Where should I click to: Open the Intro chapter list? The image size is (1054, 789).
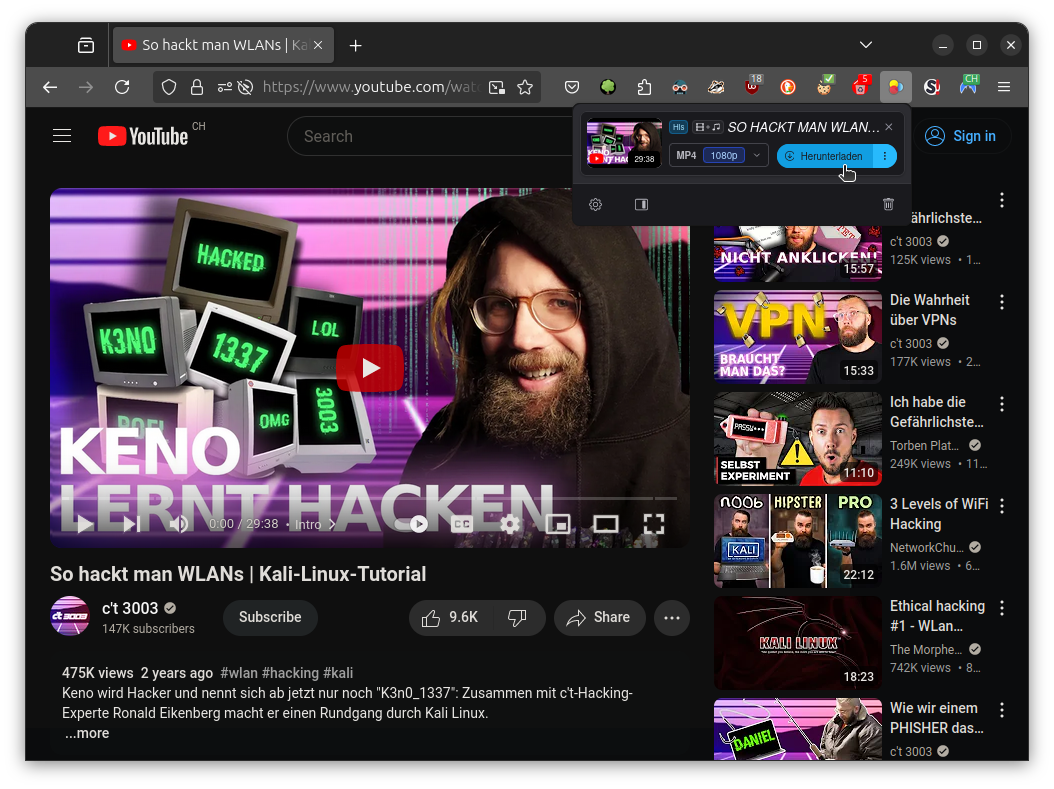313,524
